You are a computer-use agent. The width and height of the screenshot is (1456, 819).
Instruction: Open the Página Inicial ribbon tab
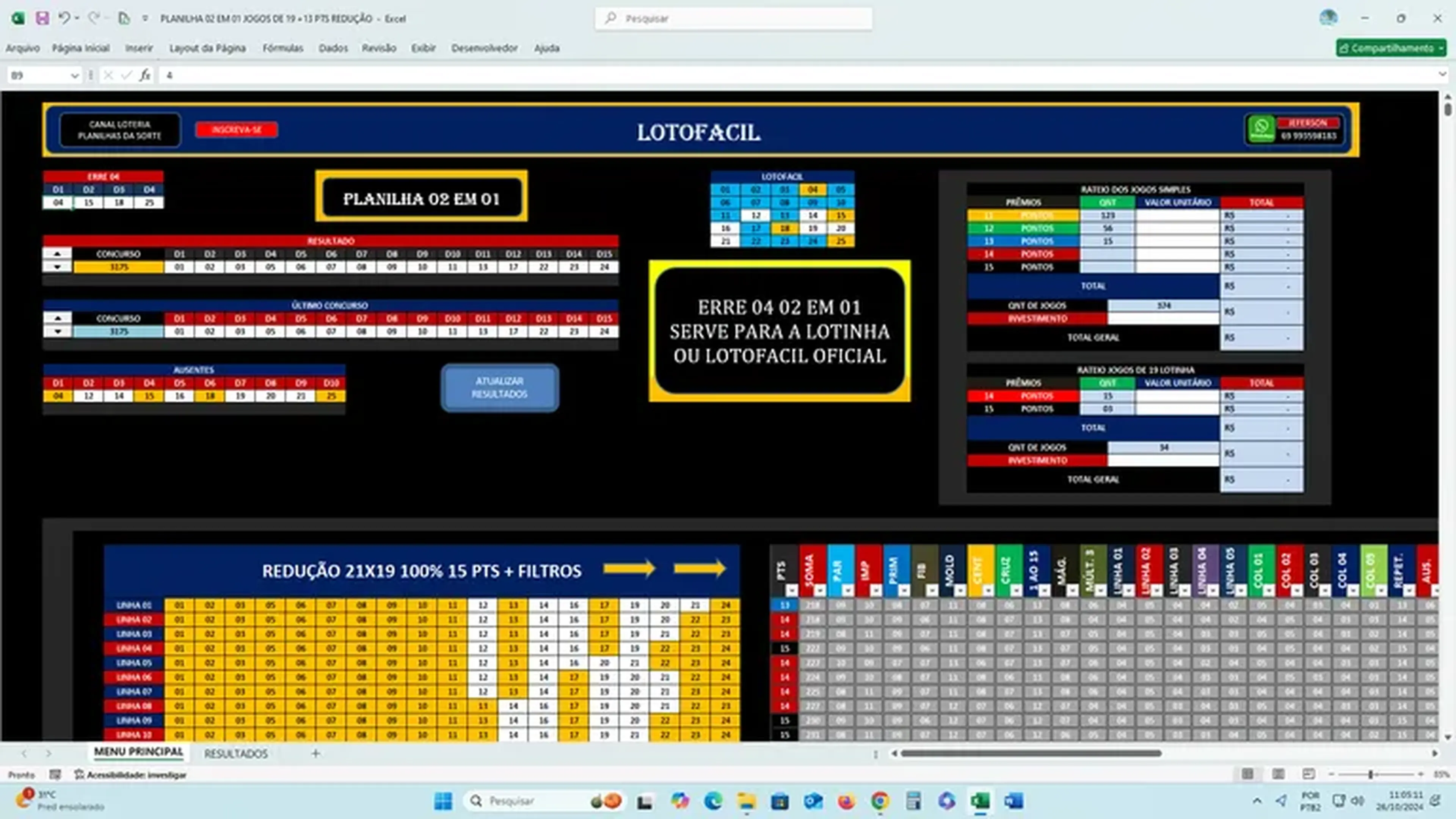click(81, 48)
